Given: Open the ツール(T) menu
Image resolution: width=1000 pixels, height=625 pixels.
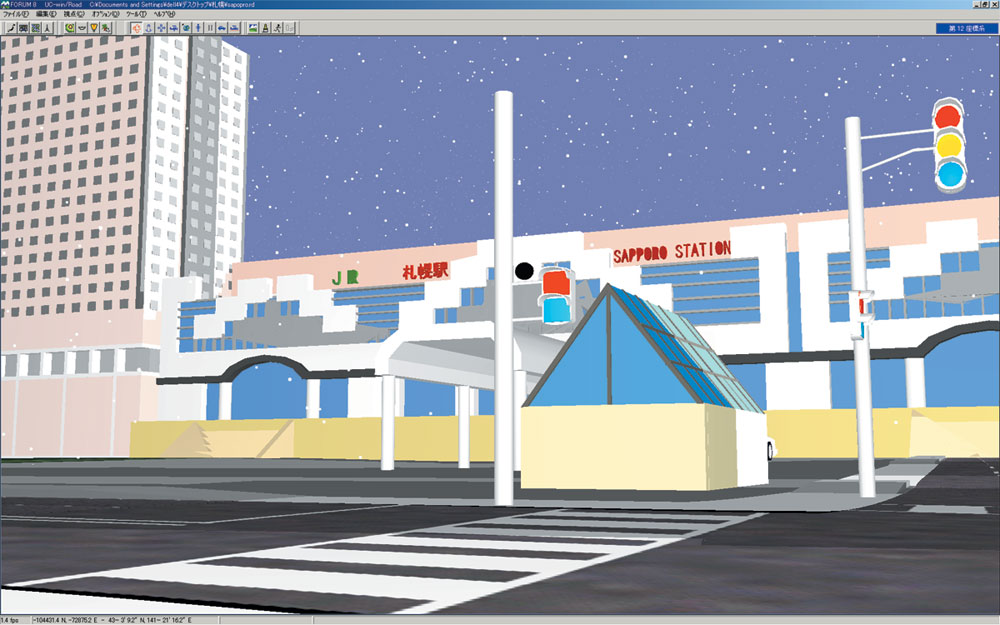Looking at the screenshot, I should 136,14.
